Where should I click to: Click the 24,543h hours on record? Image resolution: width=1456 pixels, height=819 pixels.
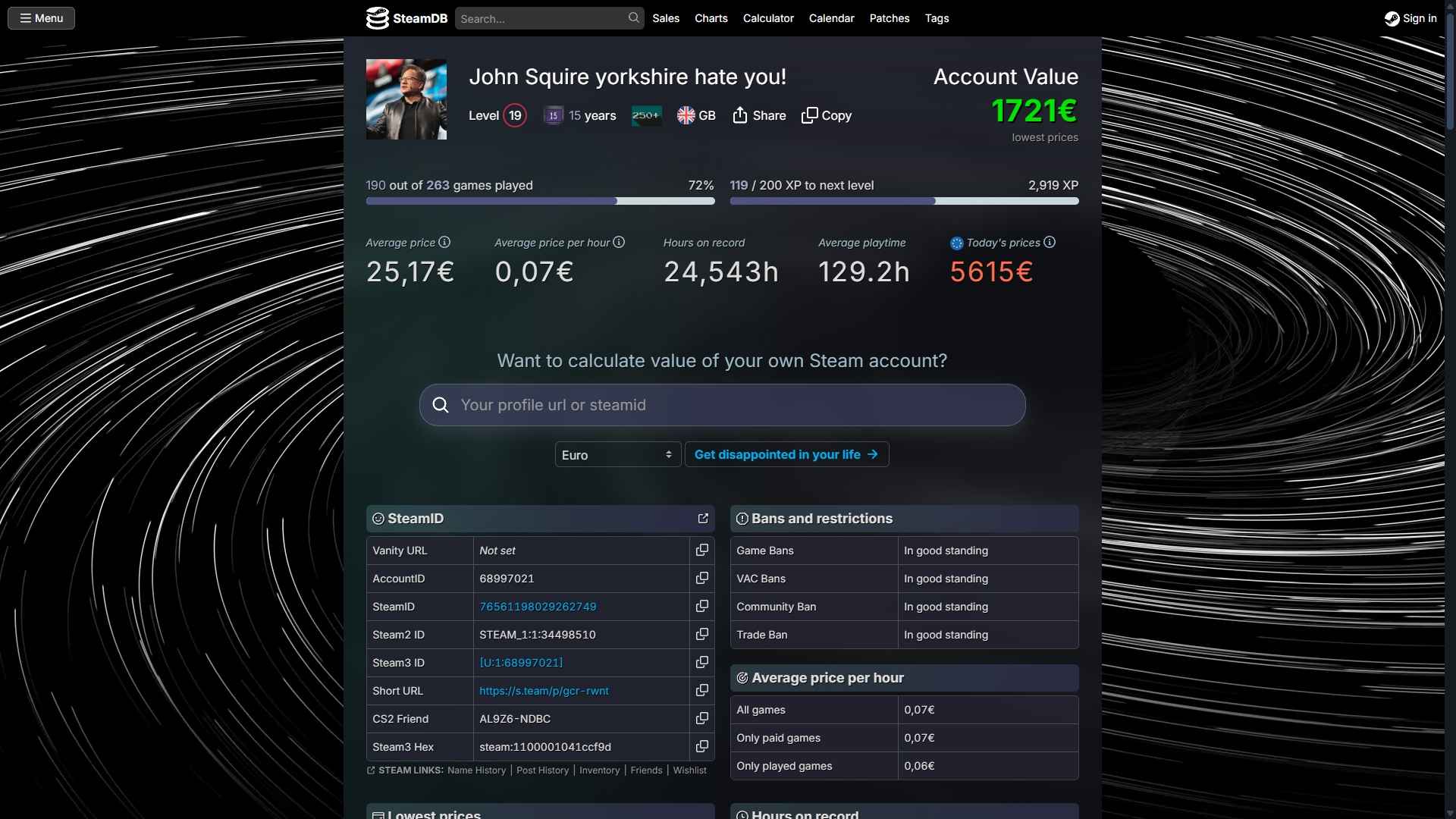[x=720, y=271]
